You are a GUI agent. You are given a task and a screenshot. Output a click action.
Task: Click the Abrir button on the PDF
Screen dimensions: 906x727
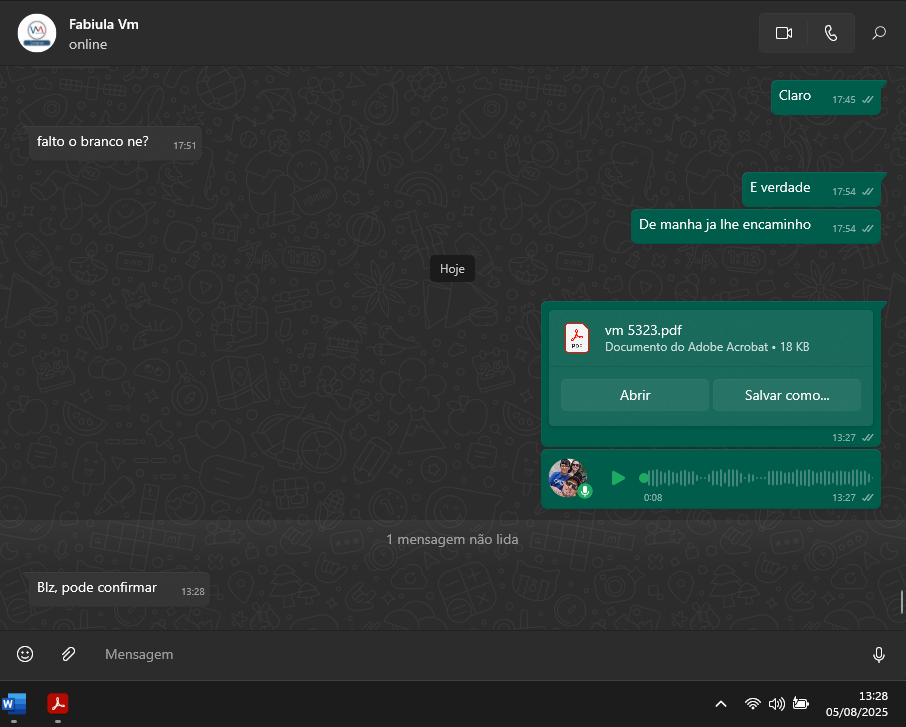coord(635,395)
